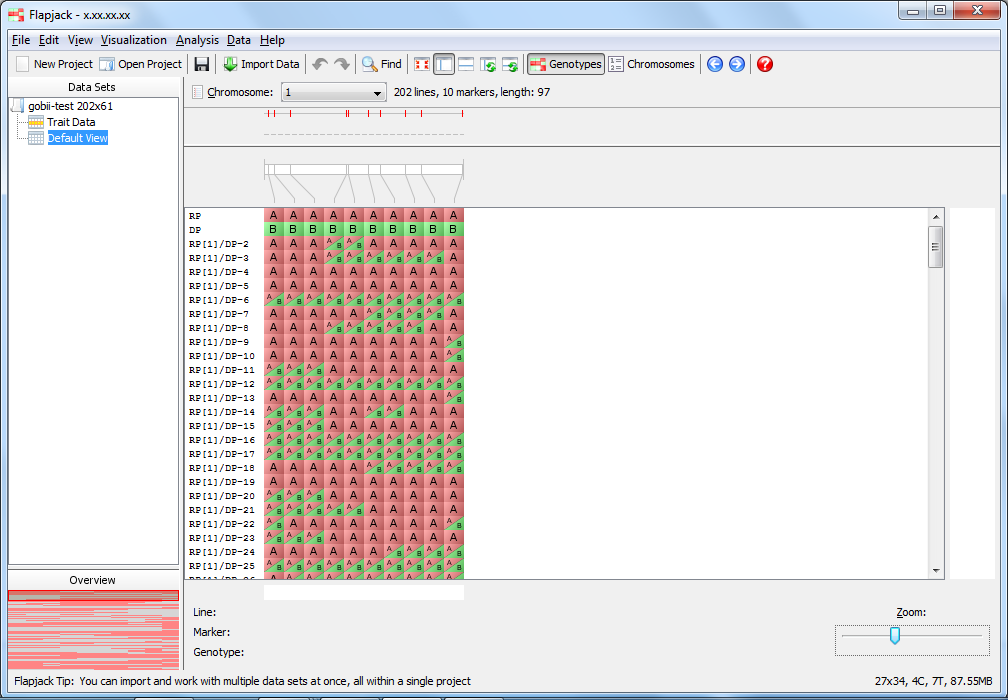The height and width of the screenshot is (700, 1008).
Task: Select Default View in tree
Action: [x=78, y=138]
